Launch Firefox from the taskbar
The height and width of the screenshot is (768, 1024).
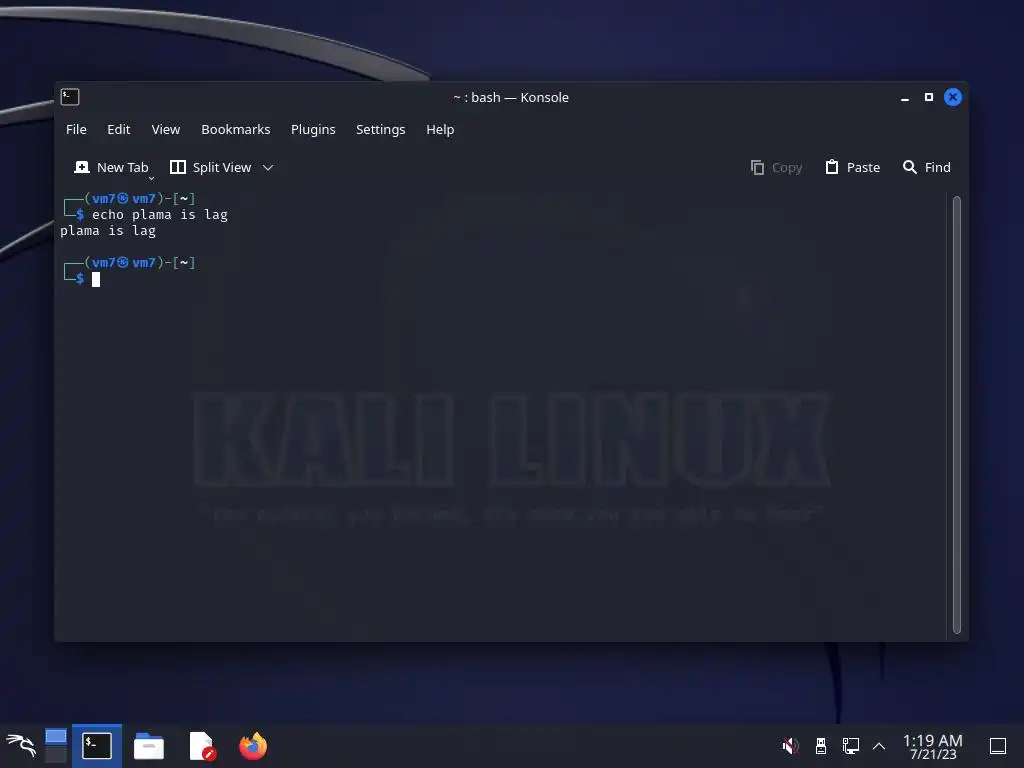(253, 746)
